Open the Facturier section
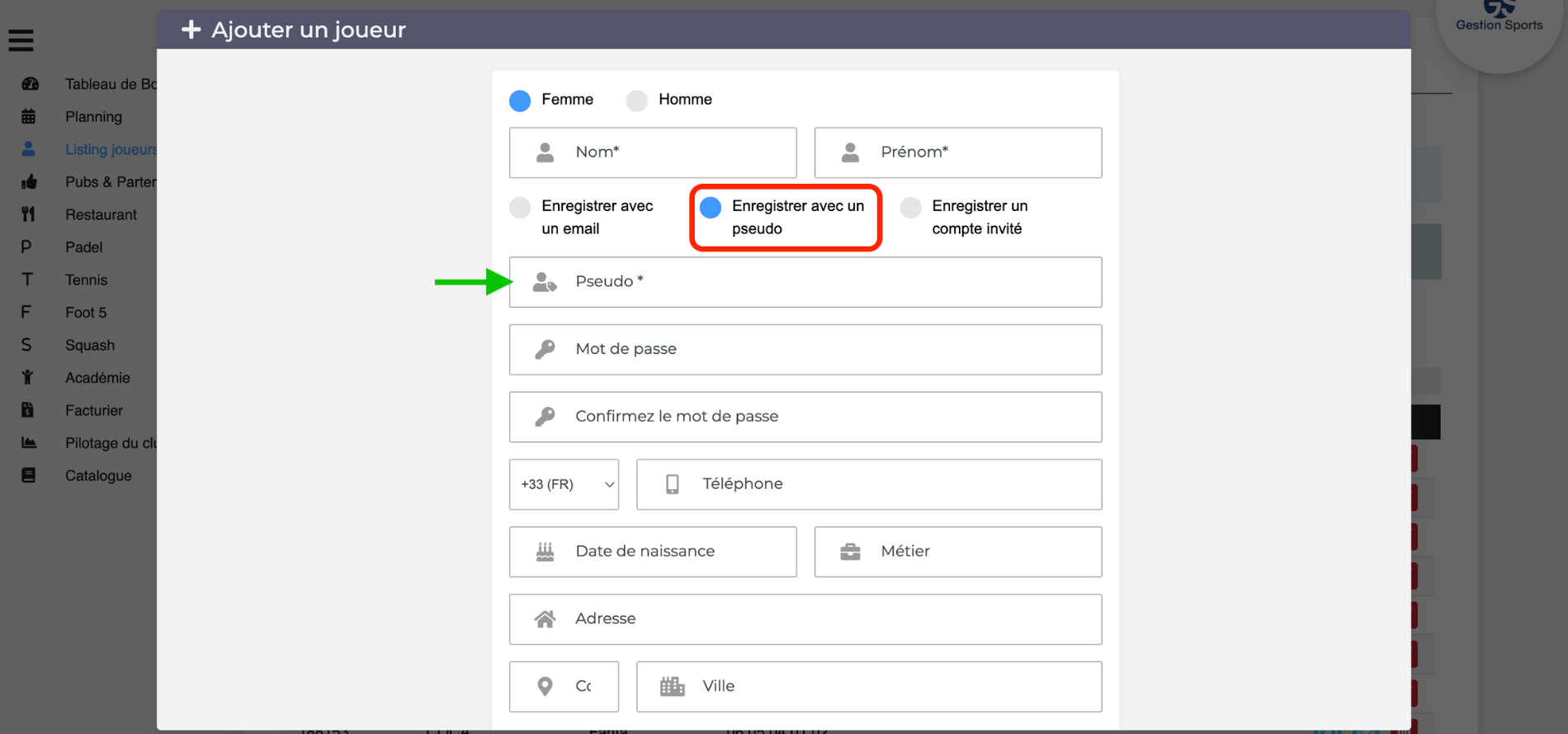Viewport: 1568px width, 734px height. pyautogui.click(x=94, y=410)
